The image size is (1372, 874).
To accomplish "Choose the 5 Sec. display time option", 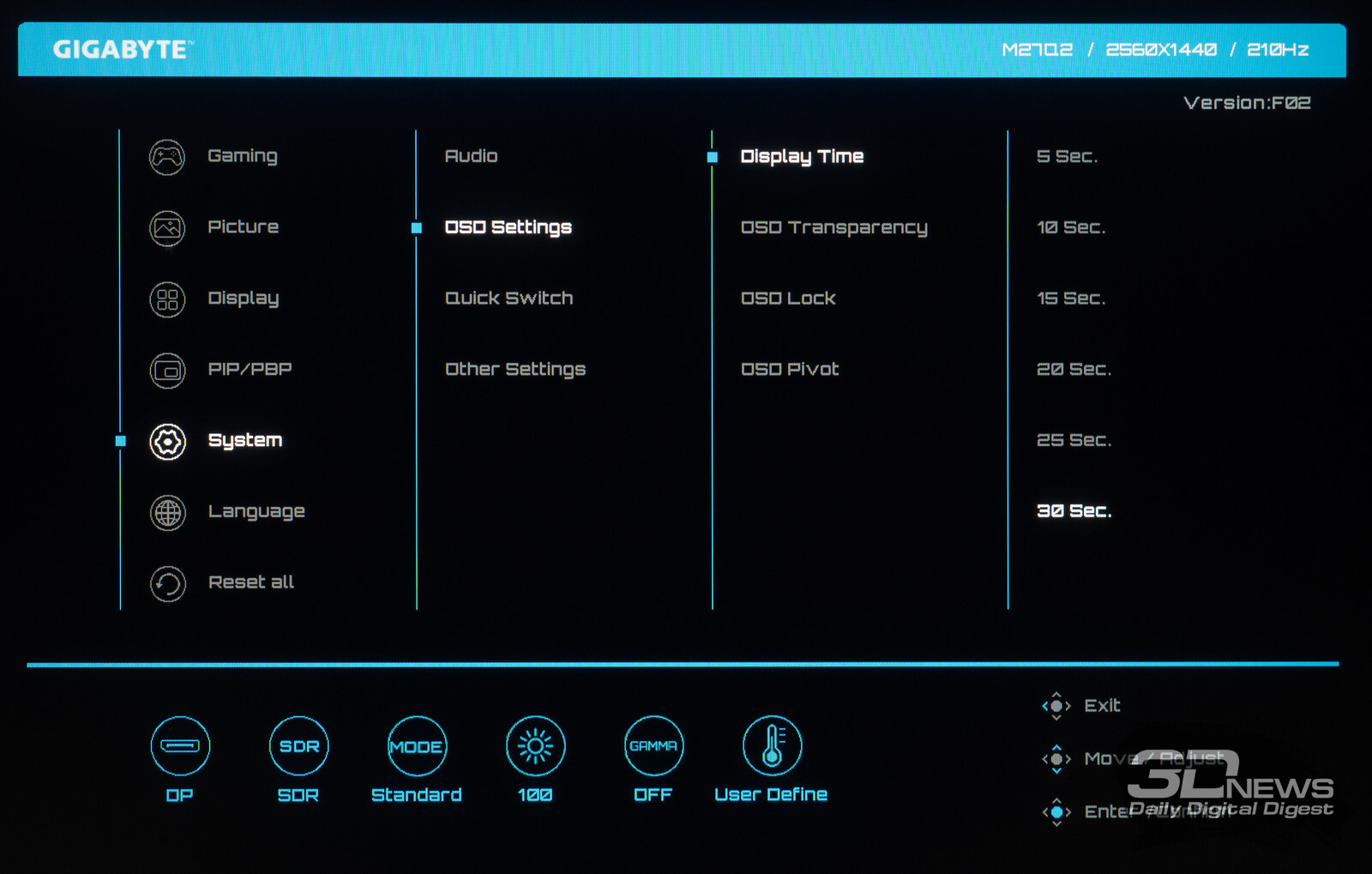I will pos(1067,156).
